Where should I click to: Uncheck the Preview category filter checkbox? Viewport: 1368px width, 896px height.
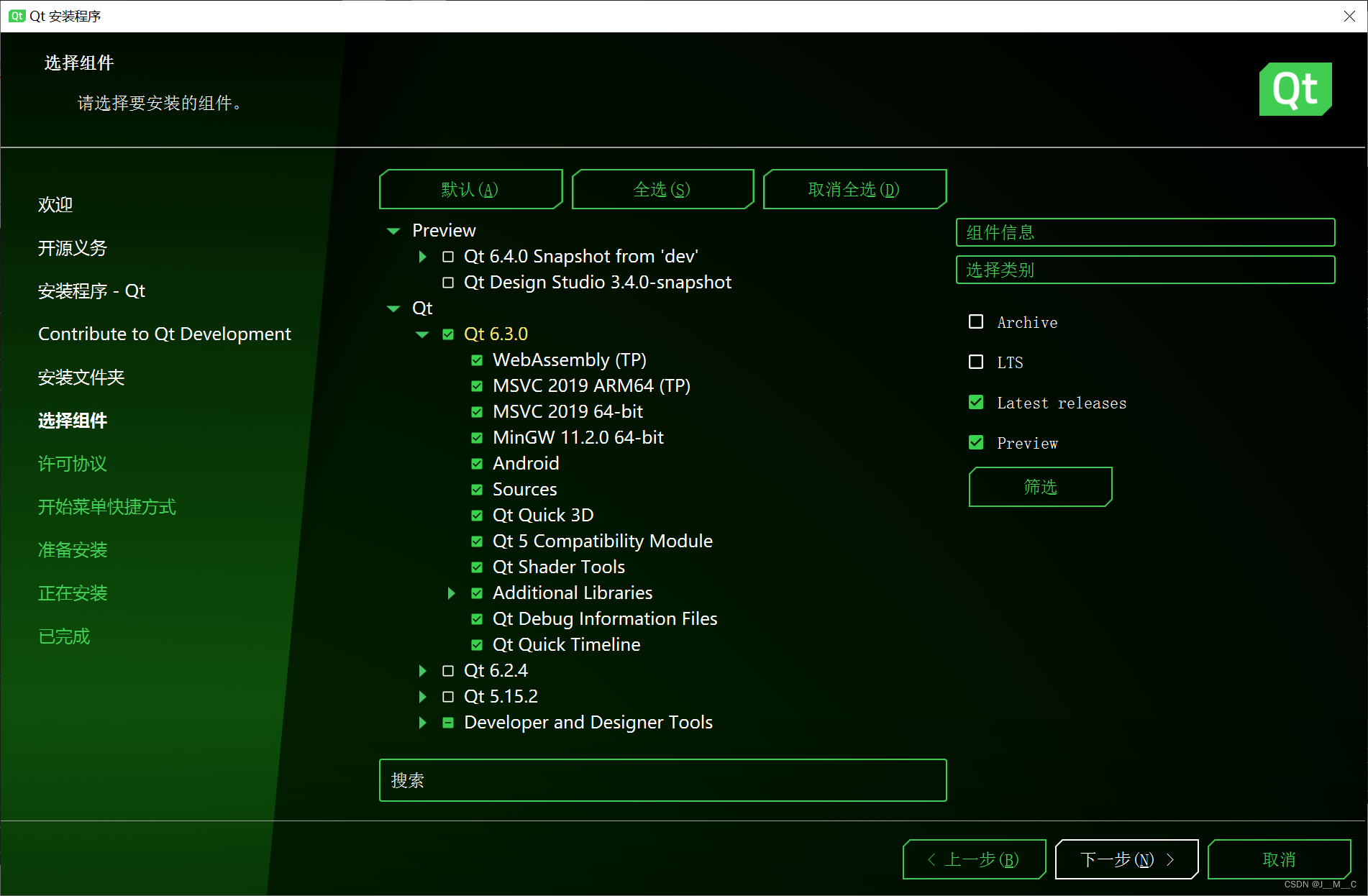point(976,442)
